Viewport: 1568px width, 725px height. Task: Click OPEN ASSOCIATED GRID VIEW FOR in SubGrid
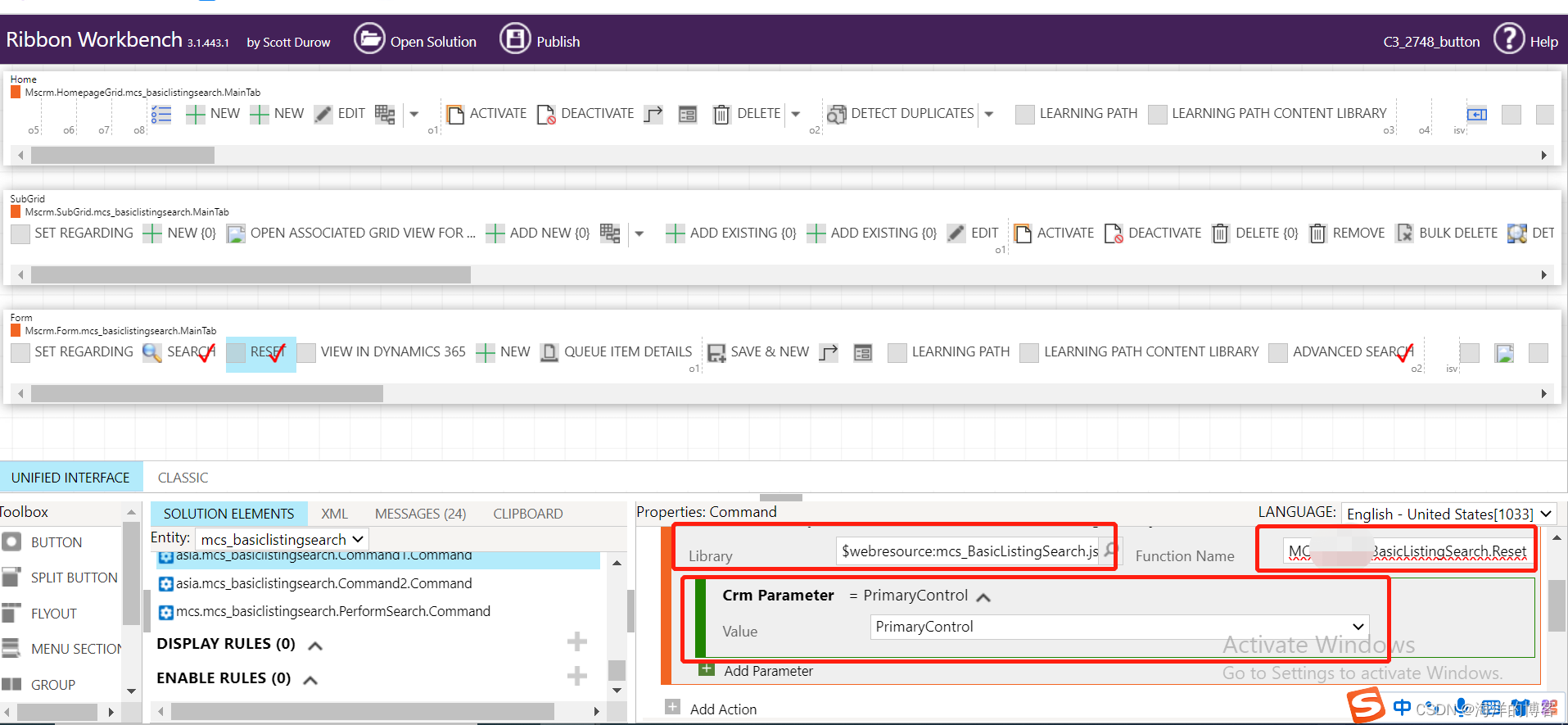(x=351, y=233)
